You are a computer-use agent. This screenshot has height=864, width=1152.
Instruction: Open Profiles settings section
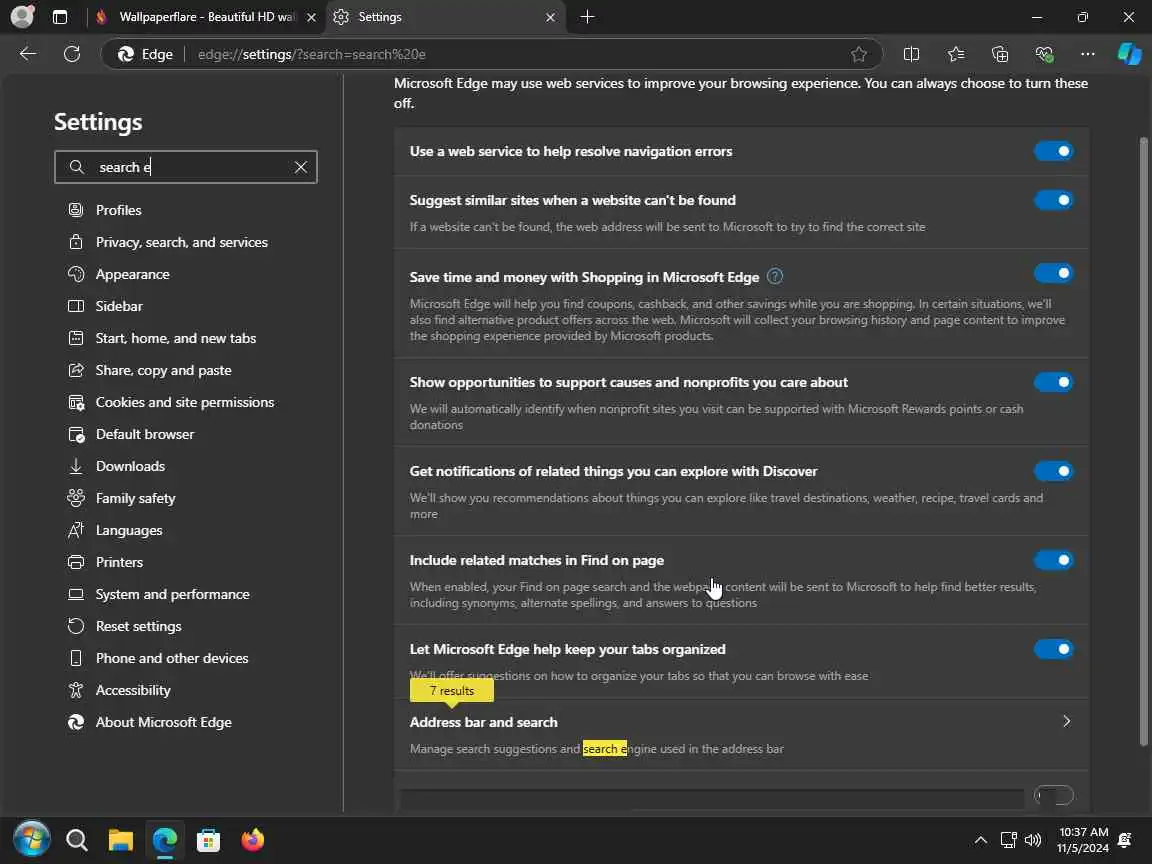pos(118,210)
